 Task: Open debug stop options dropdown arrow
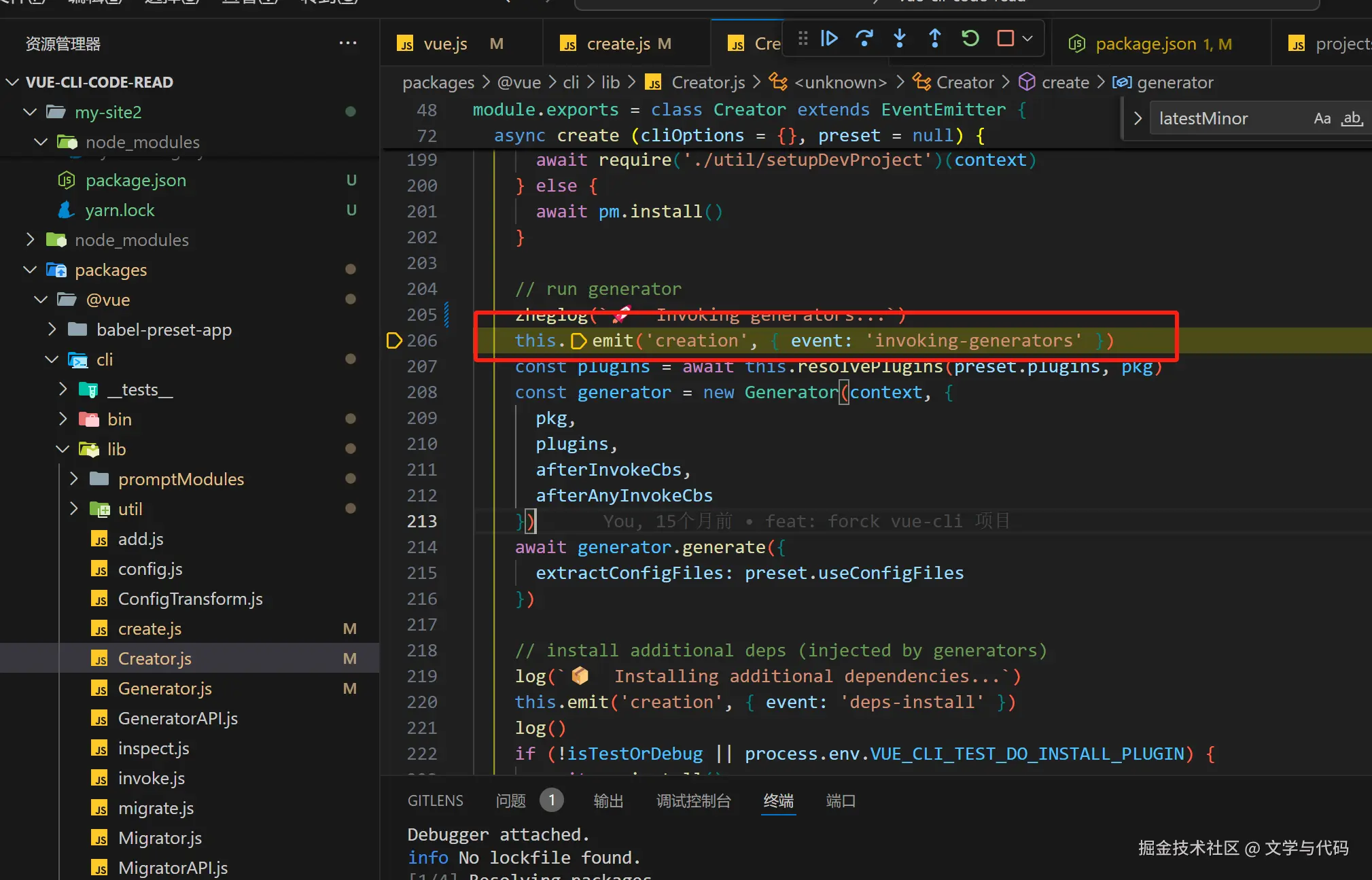point(1028,39)
